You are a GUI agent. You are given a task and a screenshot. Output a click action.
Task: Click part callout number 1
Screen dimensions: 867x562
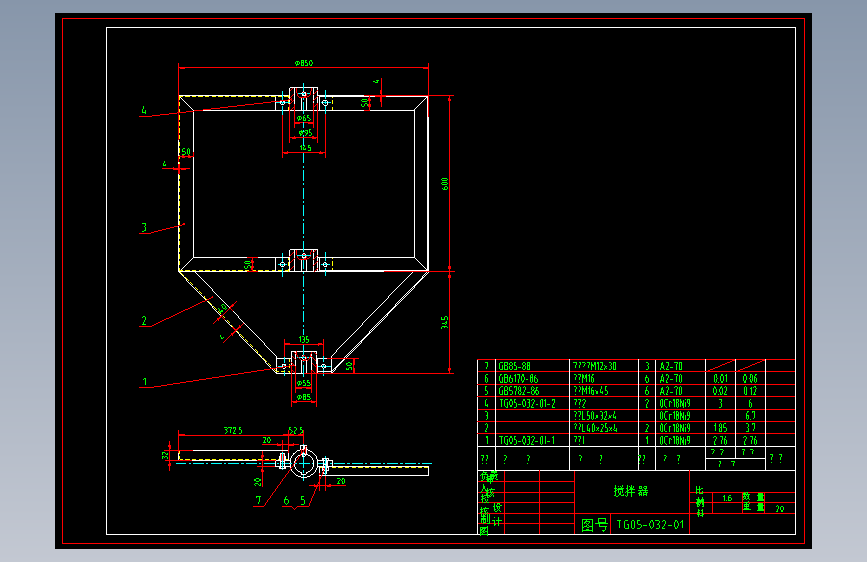coord(145,382)
